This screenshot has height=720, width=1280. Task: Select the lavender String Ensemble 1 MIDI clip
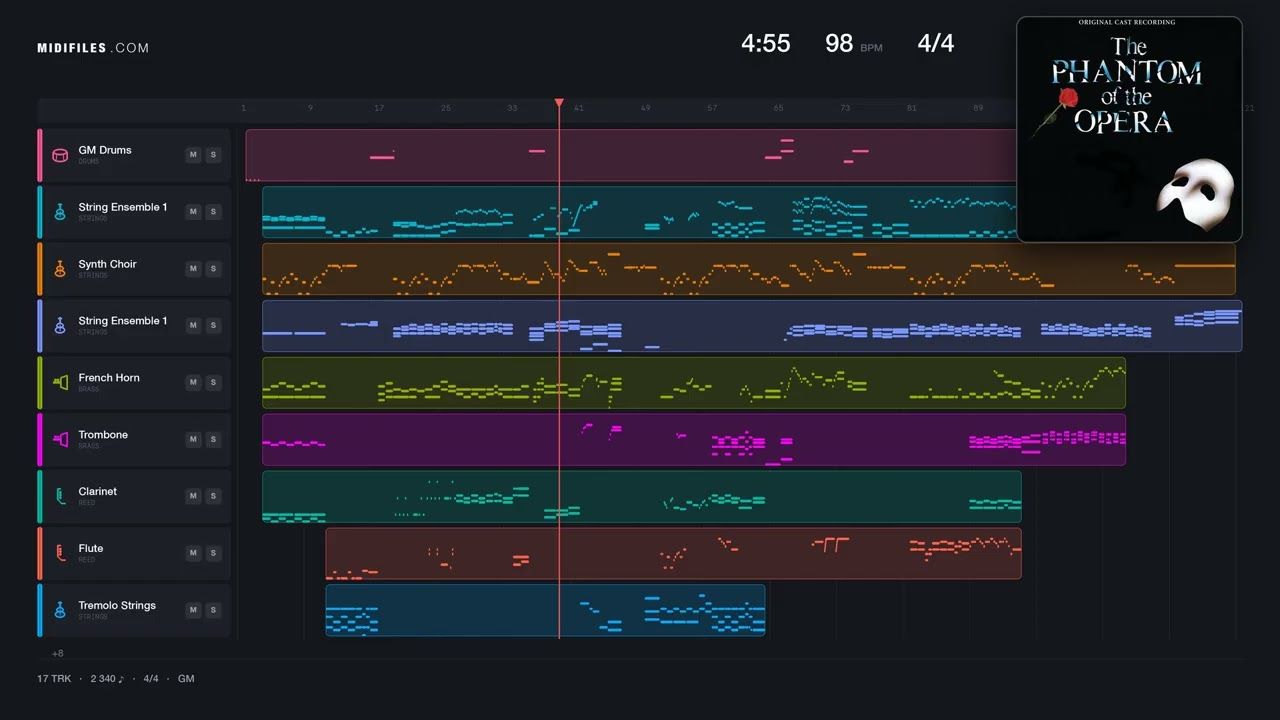752,326
